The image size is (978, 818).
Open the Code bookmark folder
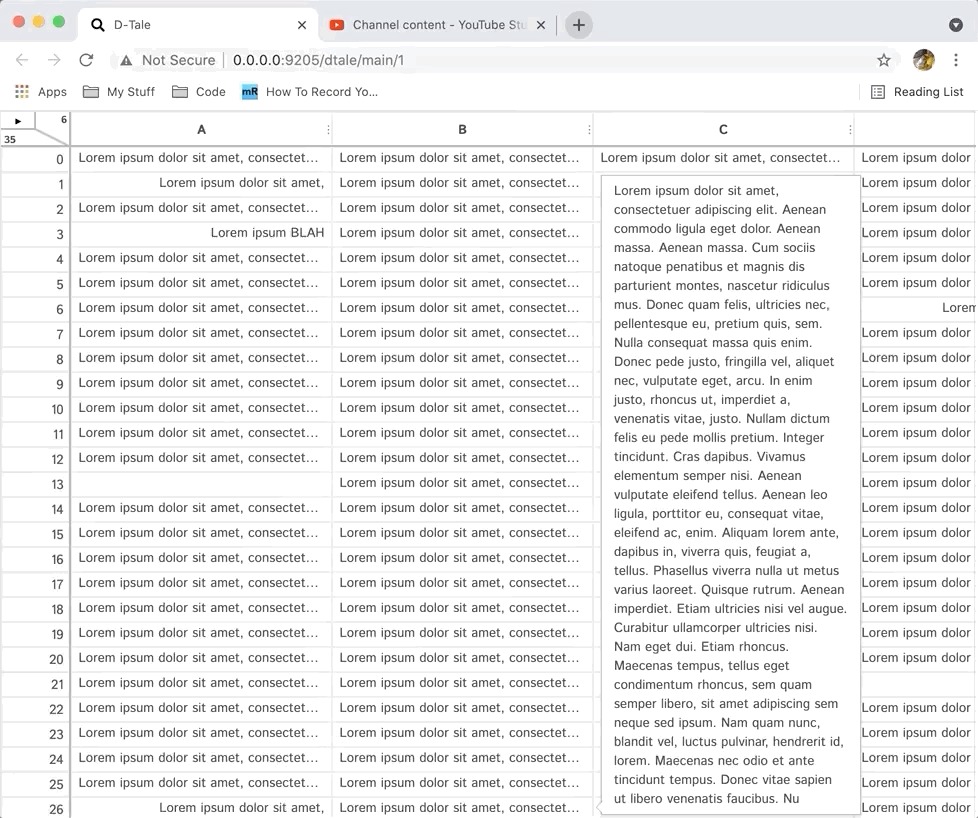[198, 92]
